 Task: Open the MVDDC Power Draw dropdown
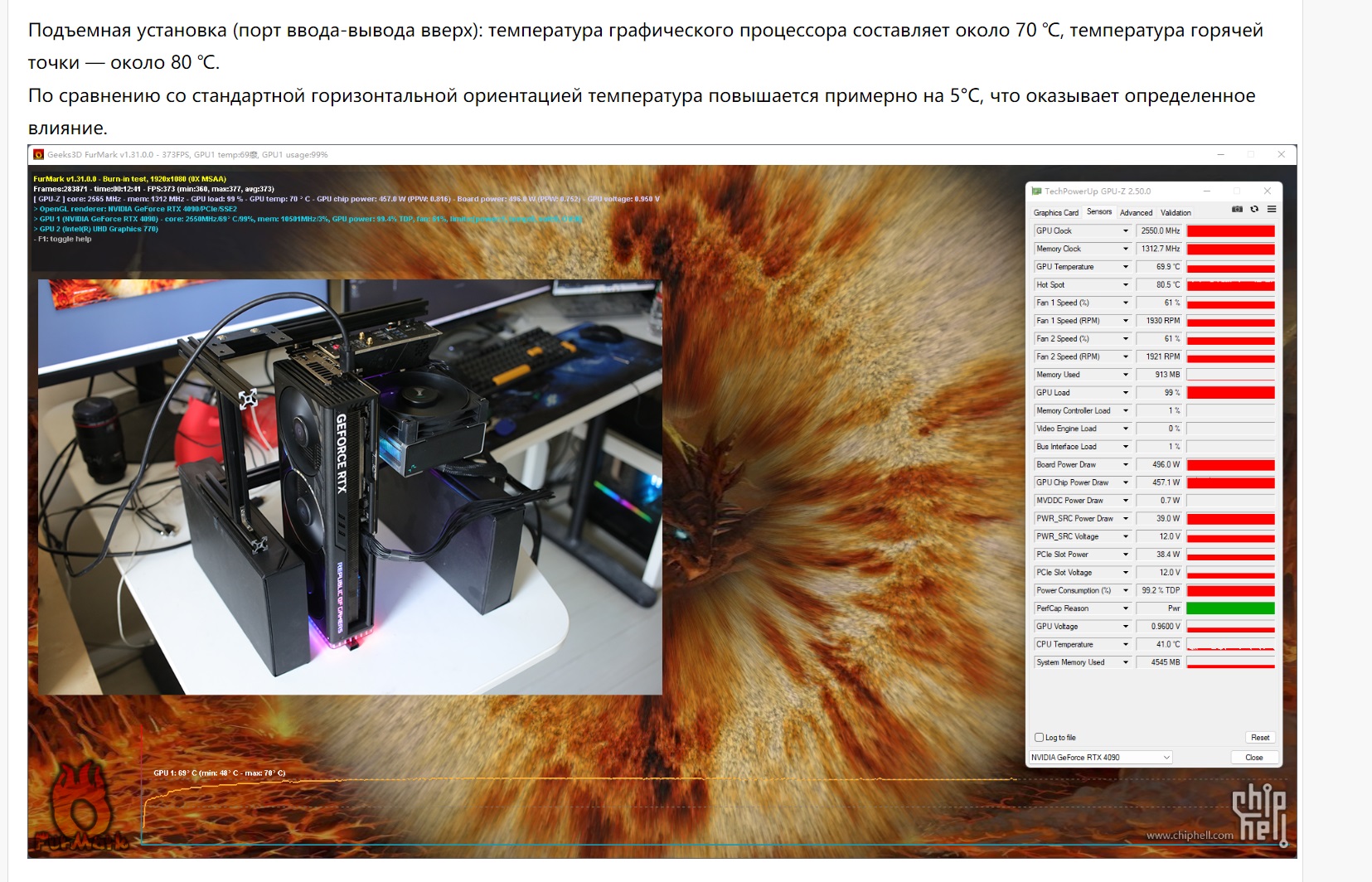click(x=1126, y=501)
